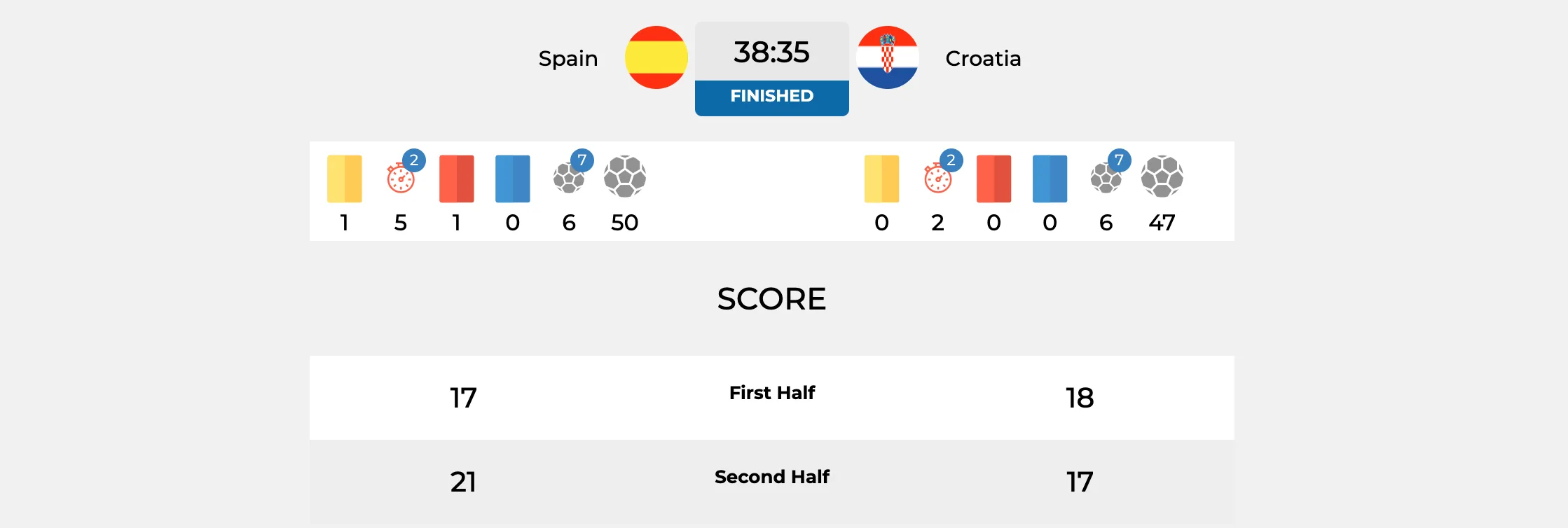Click Croatia's red card icon
This screenshot has width=1568, height=528.
click(993, 179)
